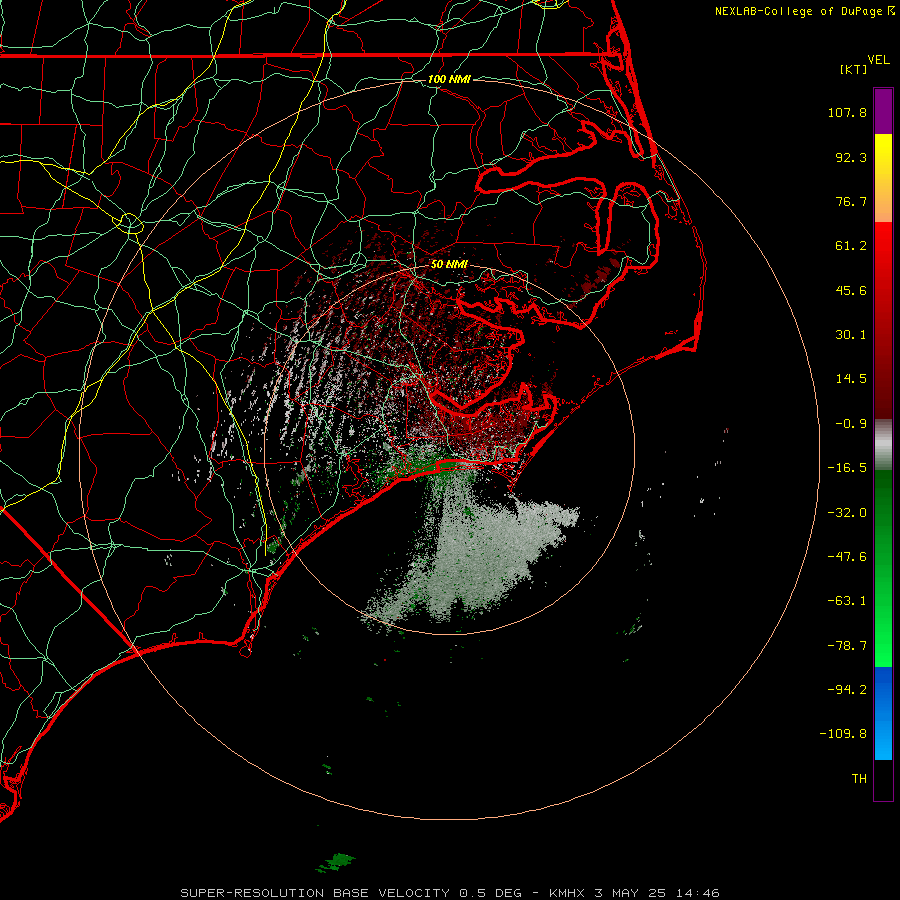Screen dimensions: 900x900
Task: Select the 30.1 legend value
Action: pos(851,335)
